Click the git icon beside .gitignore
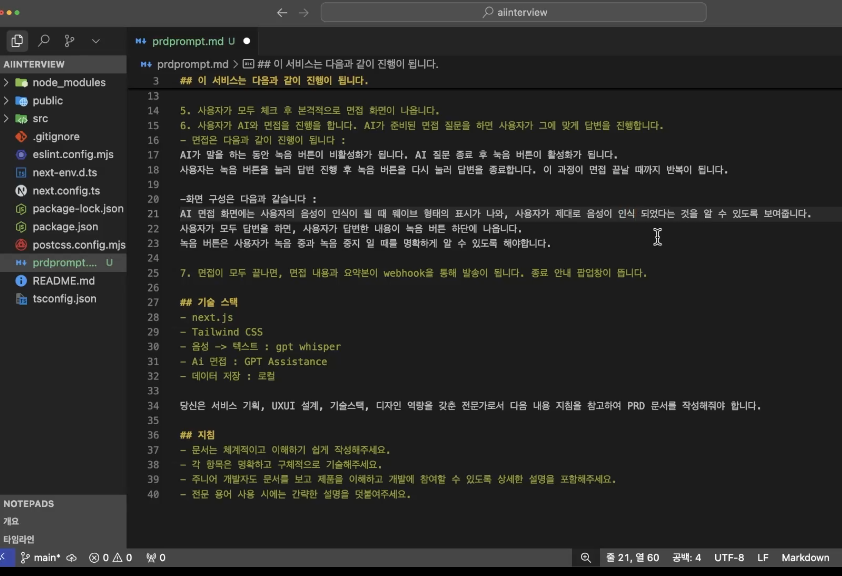Viewport: 842px width, 576px height. click(x=21, y=136)
